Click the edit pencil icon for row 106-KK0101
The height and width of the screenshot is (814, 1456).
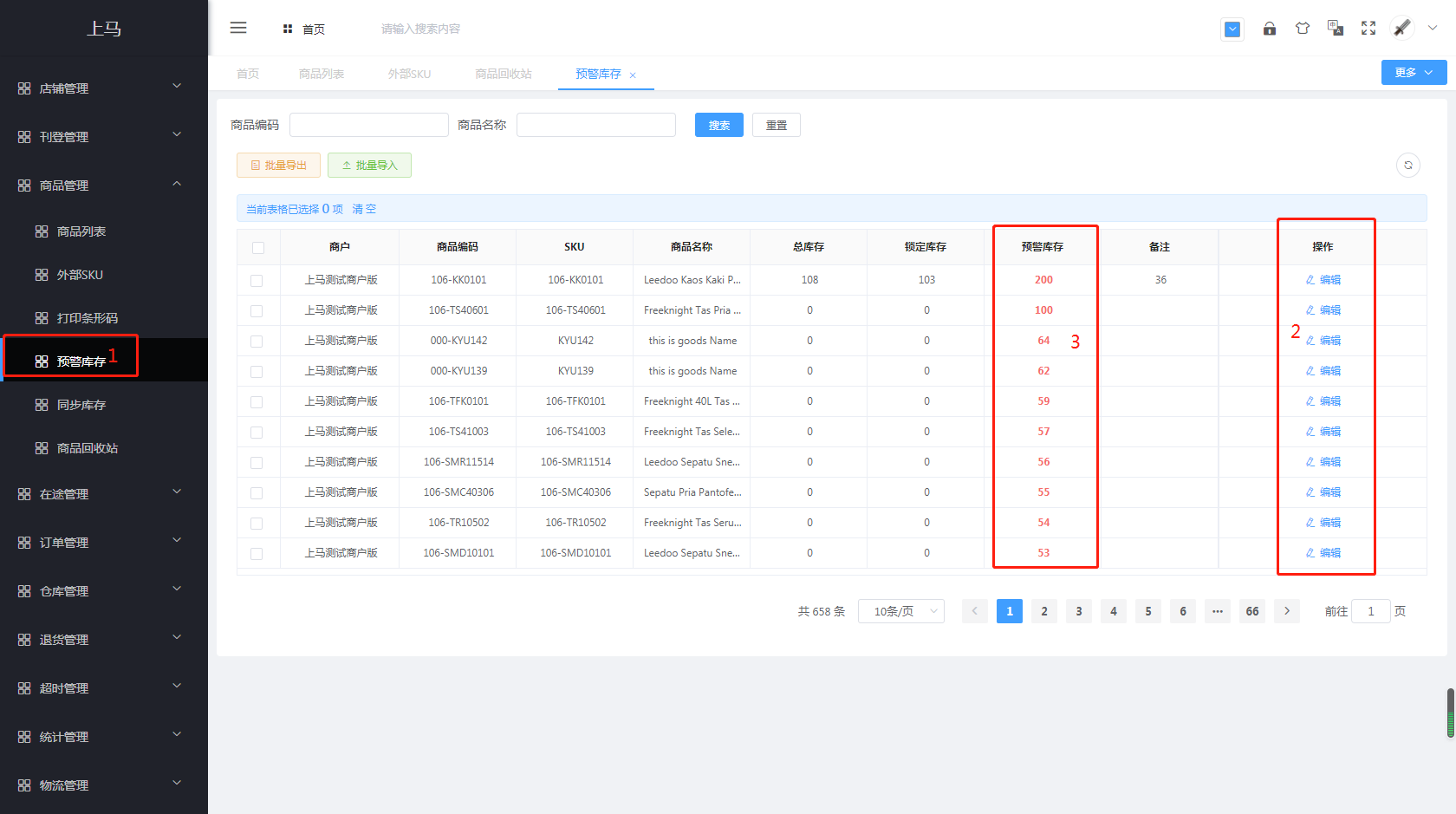point(1310,280)
